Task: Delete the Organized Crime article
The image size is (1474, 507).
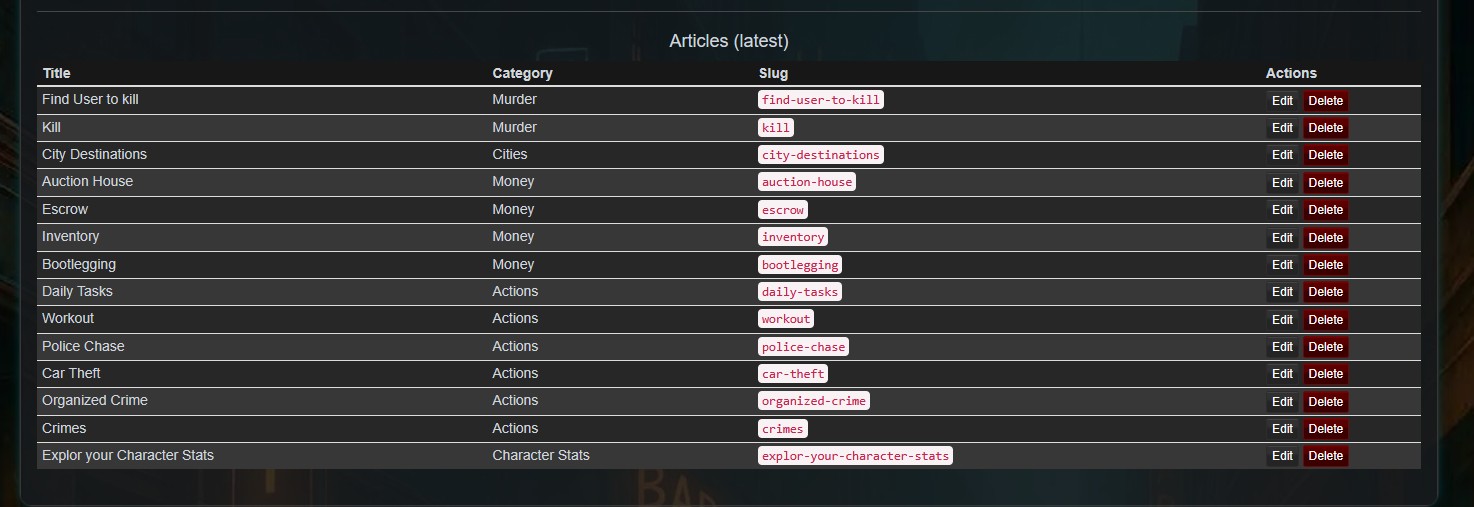Action: pos(1325,402)
